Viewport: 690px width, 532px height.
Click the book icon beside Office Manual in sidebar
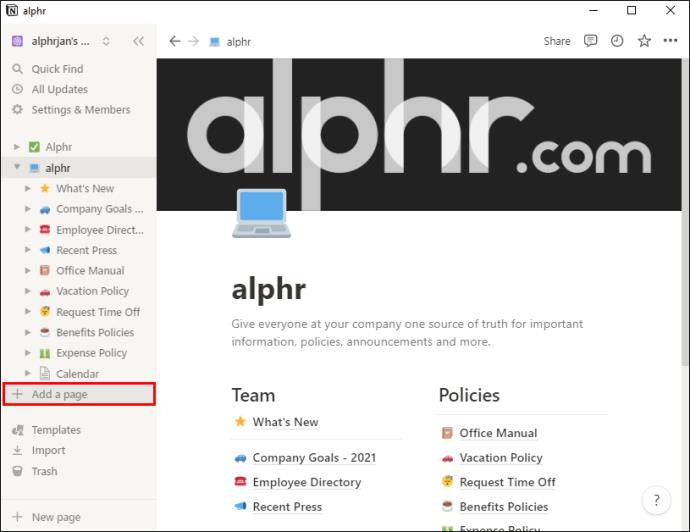click(44, 270)
